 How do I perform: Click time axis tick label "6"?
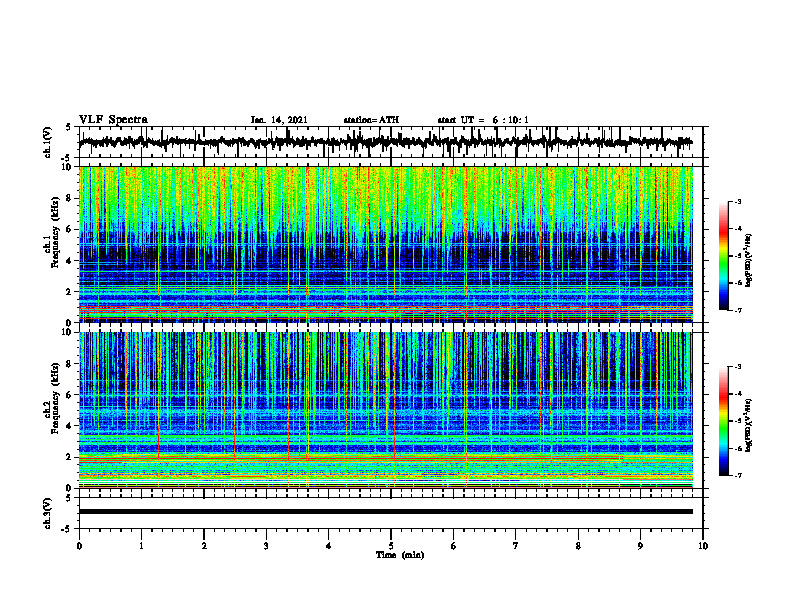click(x=454, y=546)
